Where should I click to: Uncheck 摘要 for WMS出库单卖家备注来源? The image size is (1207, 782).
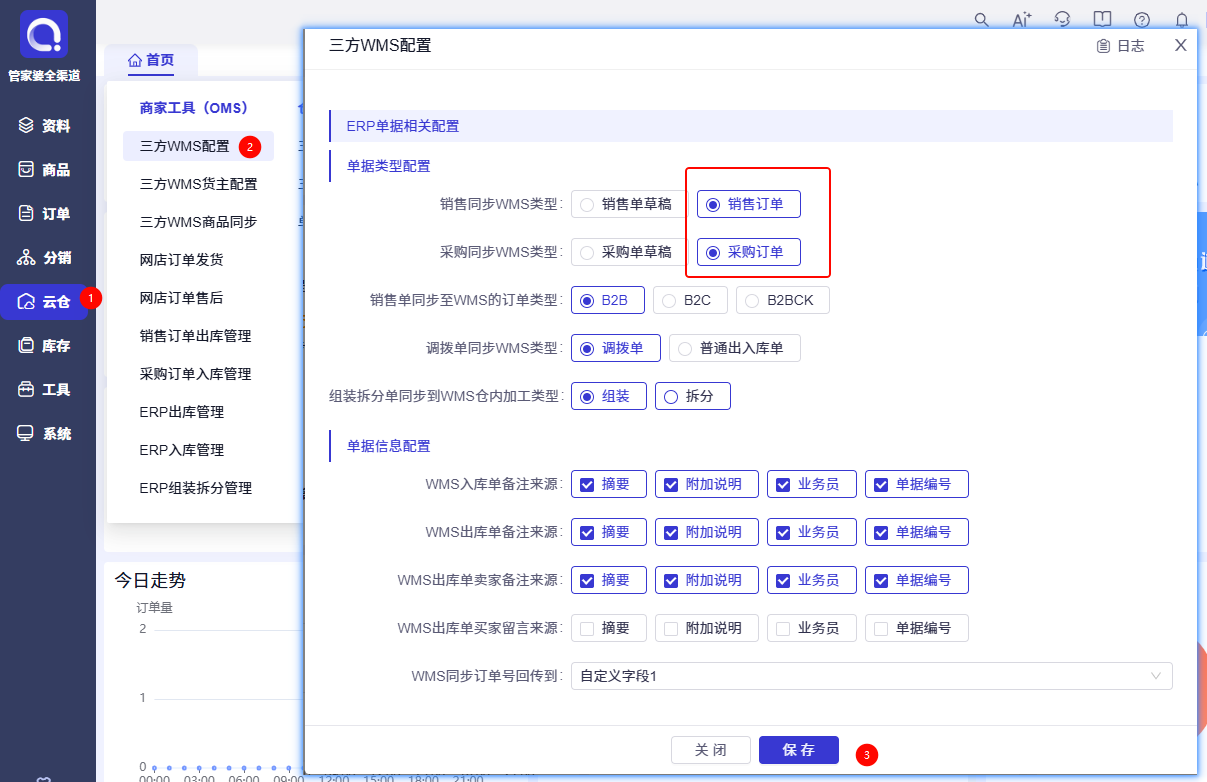click(609, 580)
